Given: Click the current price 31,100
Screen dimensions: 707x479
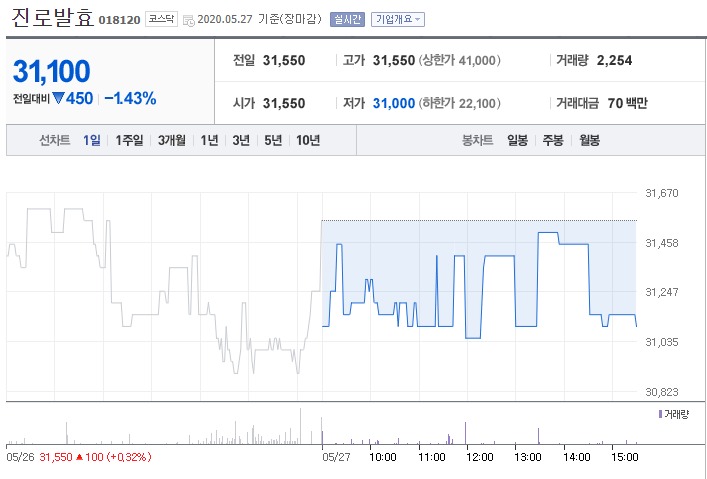Looking at the screenshot, I should click(x=52, y=71).
